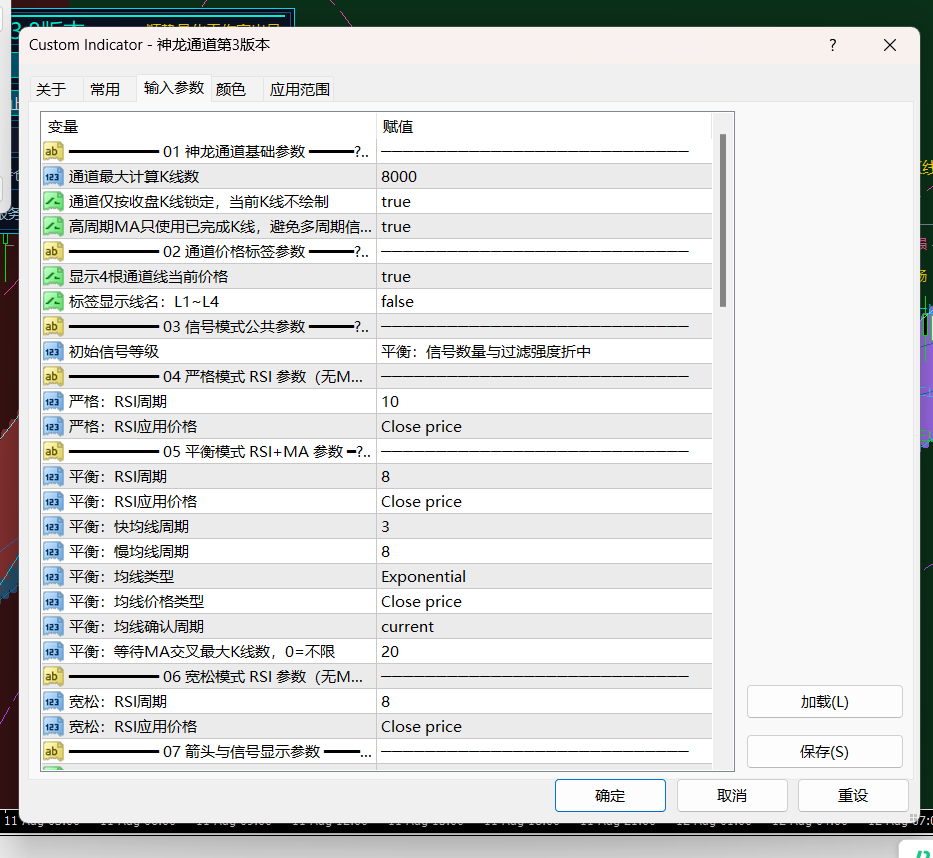
Task: Edit 平衡：慢均线周期 value 8
Action: [x=544, y=552]
